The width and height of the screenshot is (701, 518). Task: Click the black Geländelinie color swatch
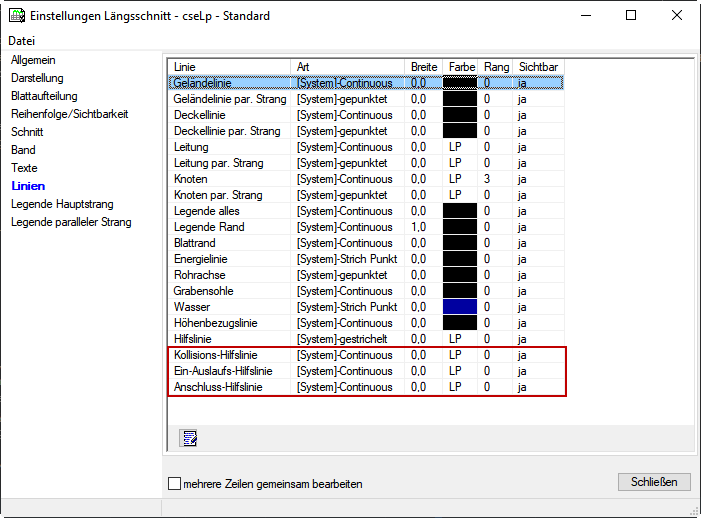pos(460,83)
